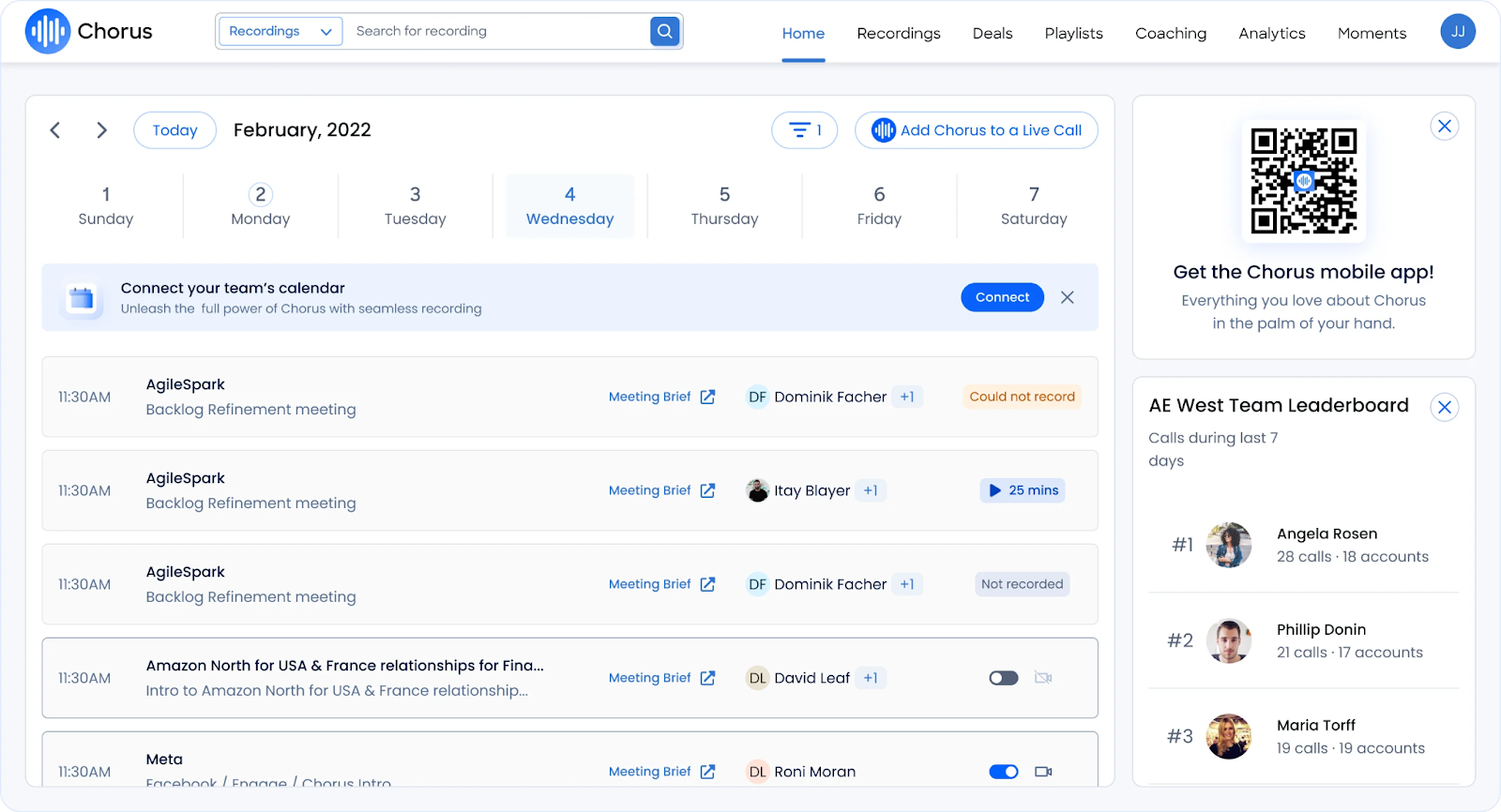Click the Connect calendar button
Viewport: 1501px width, 812px height.
[x=1003, y=297]
